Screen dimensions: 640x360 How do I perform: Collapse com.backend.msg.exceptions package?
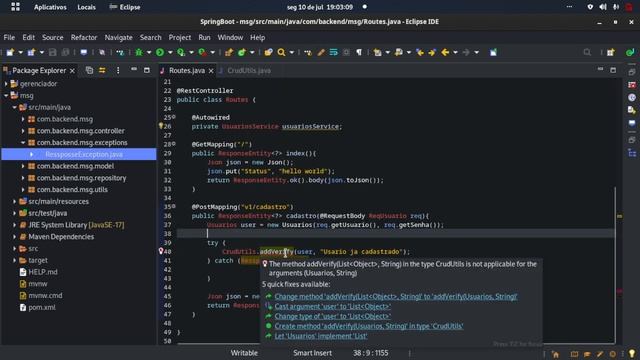(23, 142)
